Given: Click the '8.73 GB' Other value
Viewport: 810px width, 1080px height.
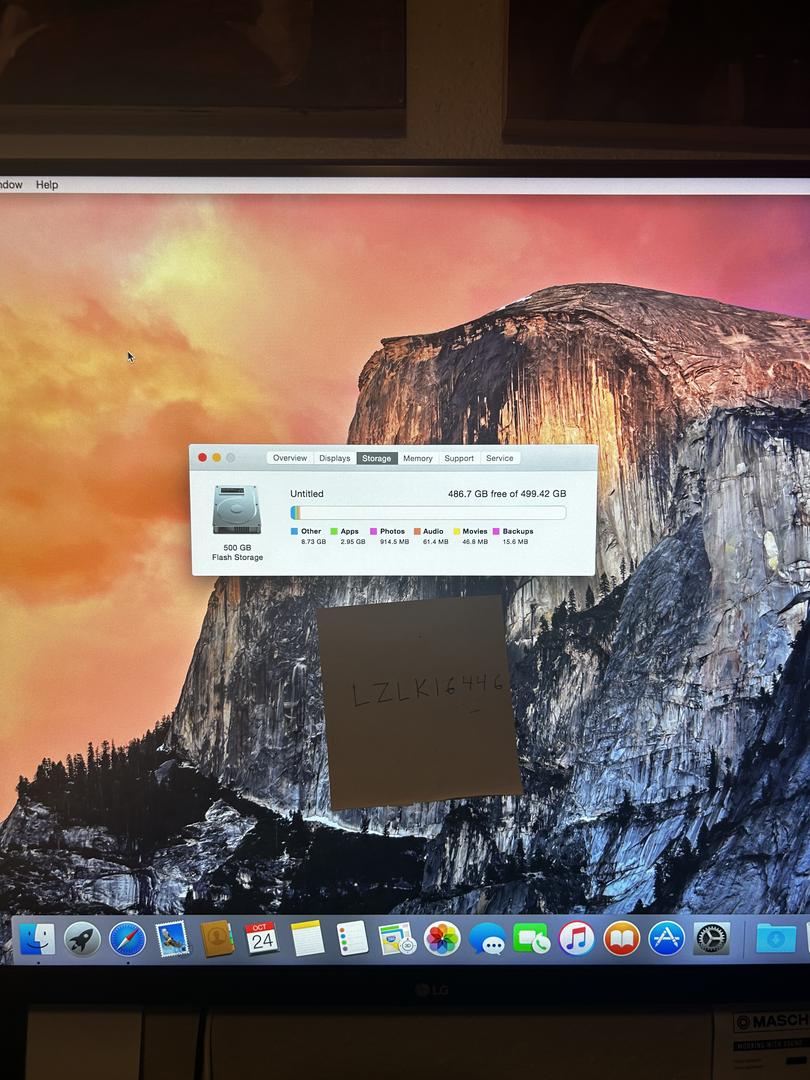Looking at the screenshot, I should [x=313, y=542].
